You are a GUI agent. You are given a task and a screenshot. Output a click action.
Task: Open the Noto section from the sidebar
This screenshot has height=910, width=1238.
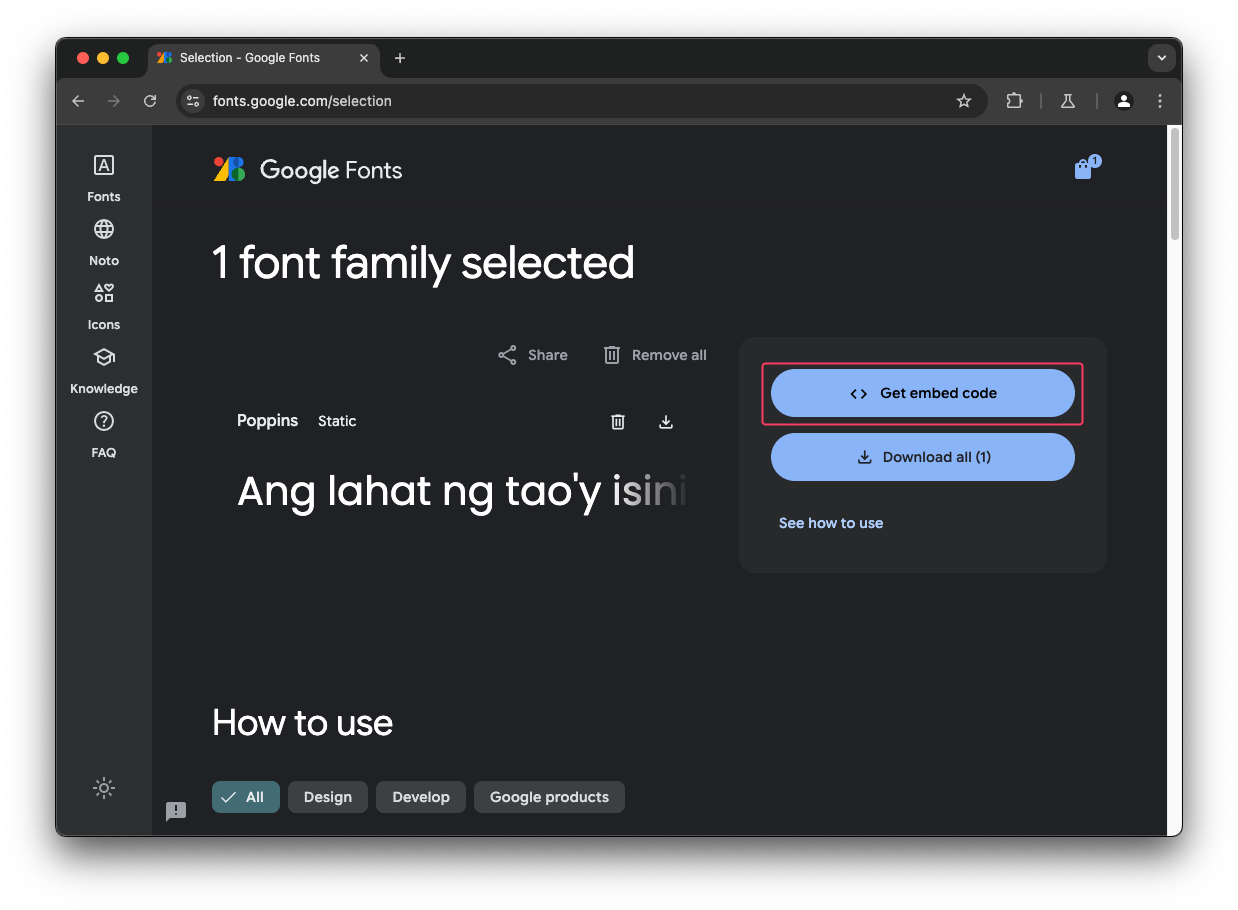(x=103, y=229)
